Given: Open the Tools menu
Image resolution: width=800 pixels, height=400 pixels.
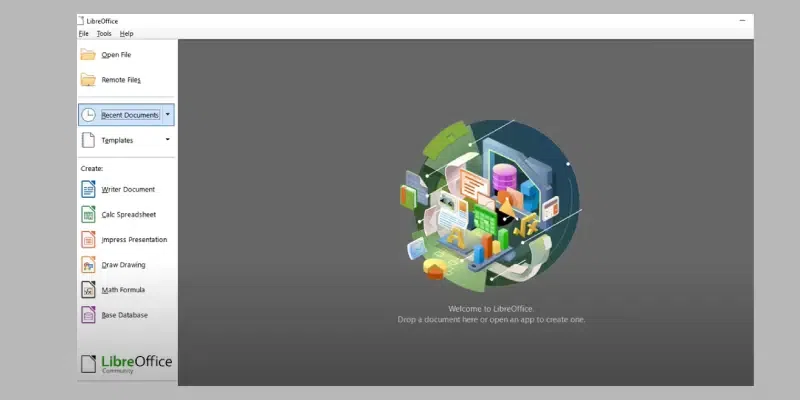Looking at the screenshot, I should pyautogui.click(x=104, y=34).
